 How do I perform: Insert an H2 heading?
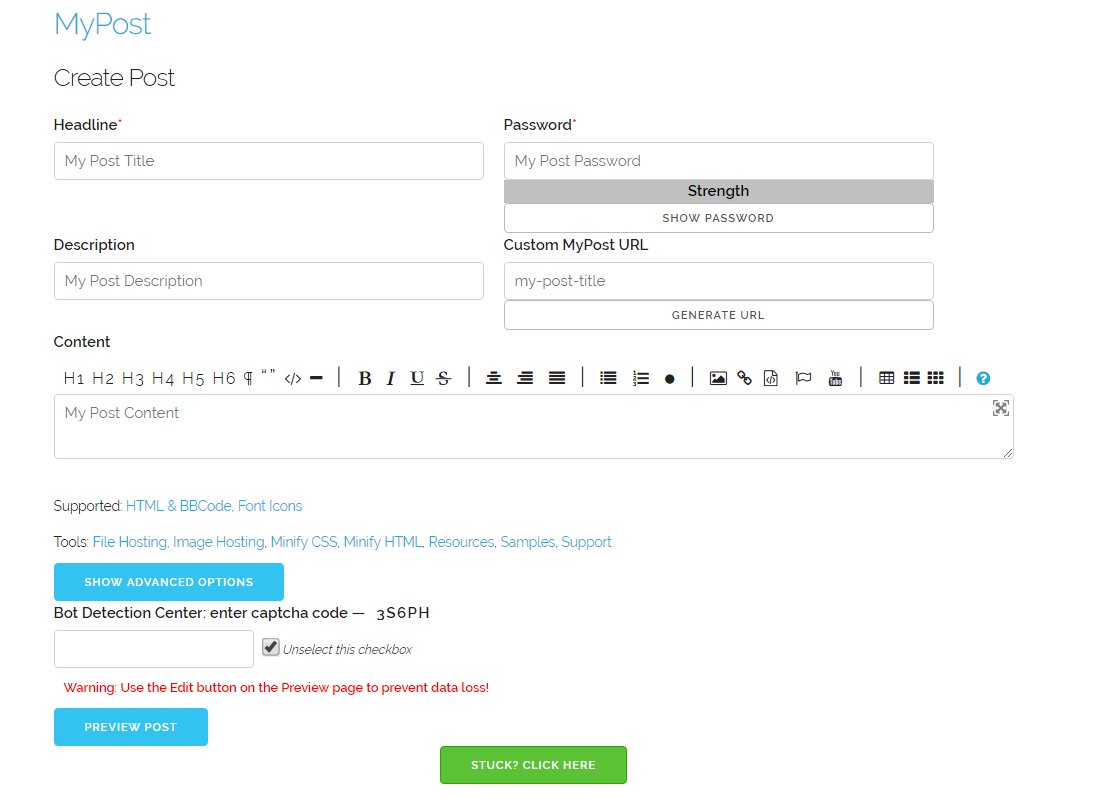tap(103, 379)
